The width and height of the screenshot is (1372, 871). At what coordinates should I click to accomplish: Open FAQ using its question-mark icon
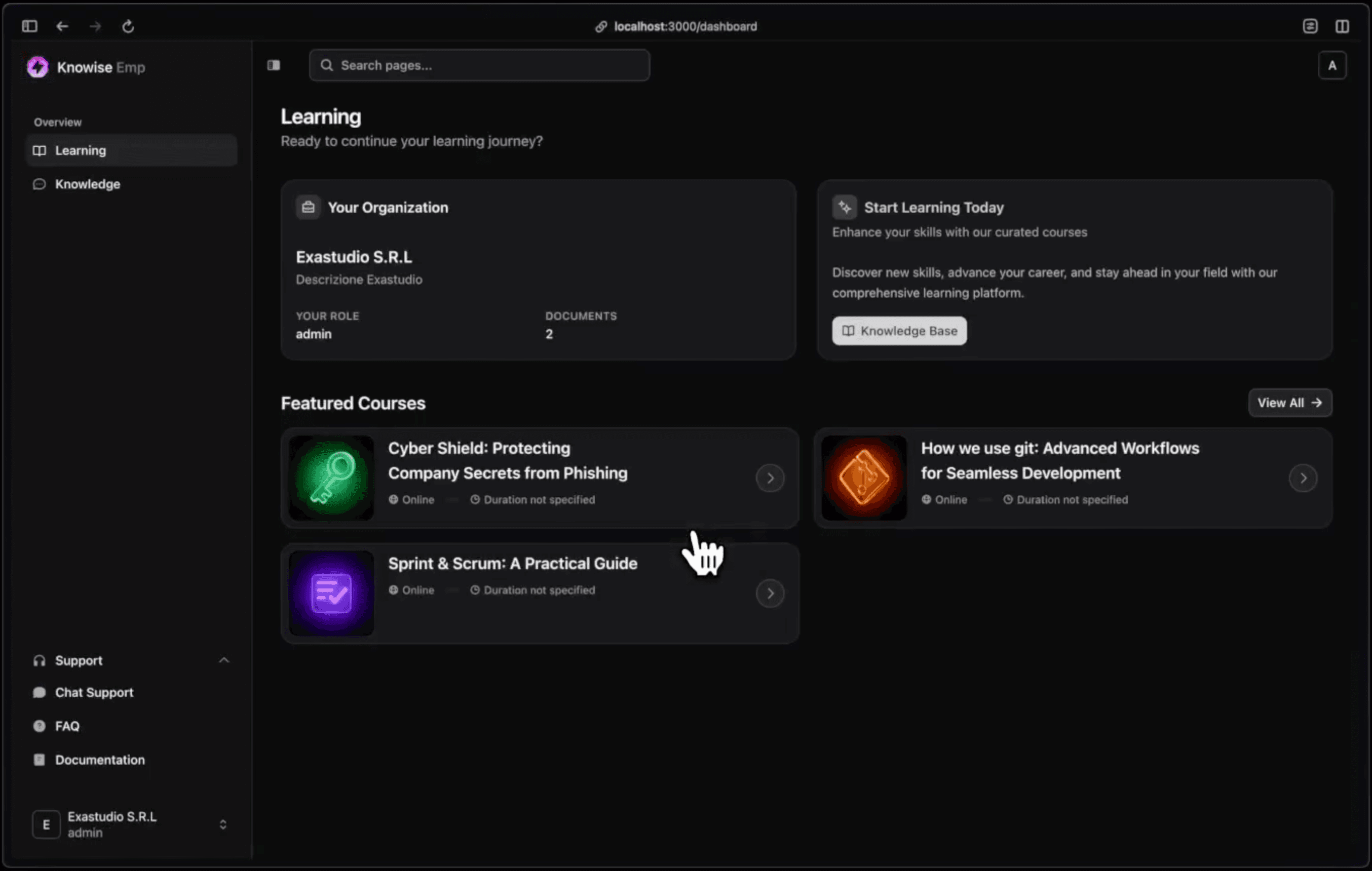pos(39,725)
